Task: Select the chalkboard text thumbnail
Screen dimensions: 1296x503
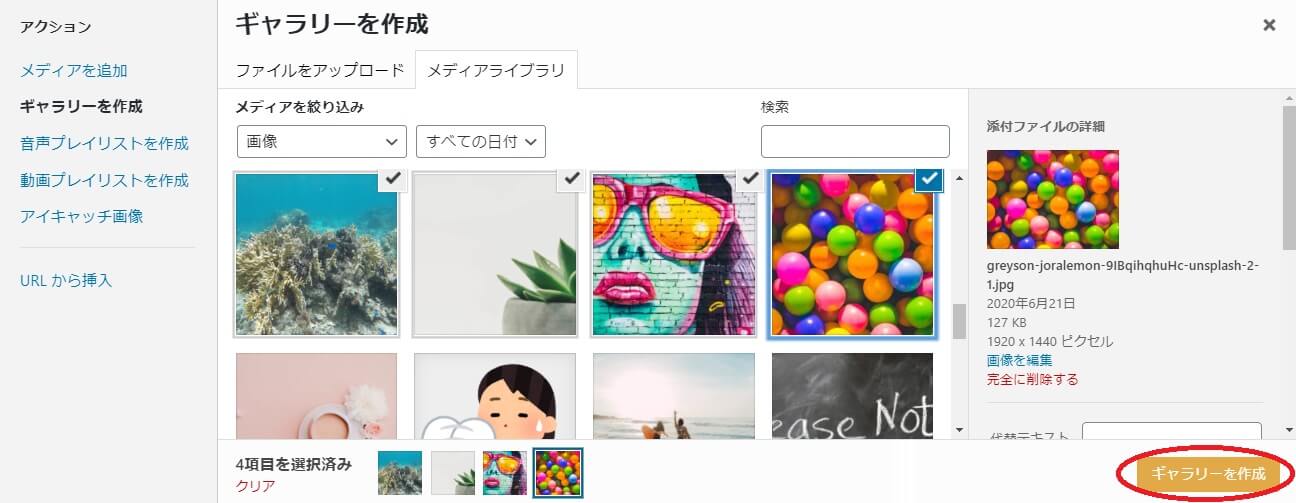Action: [x=853, y=396]
